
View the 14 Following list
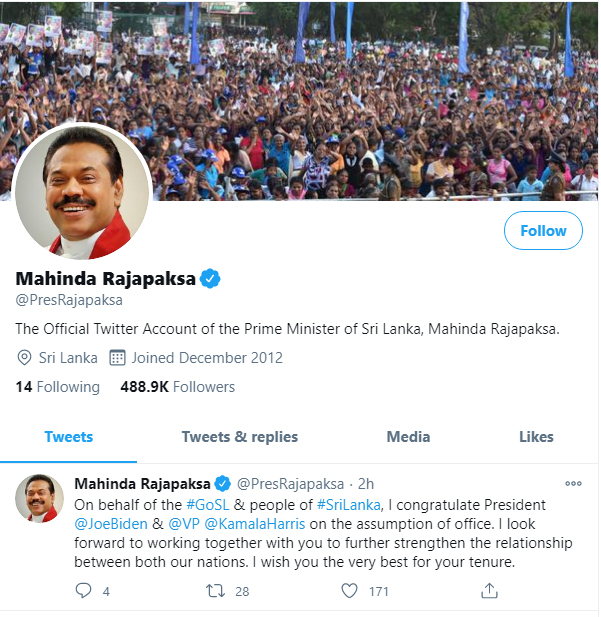(x=57, y=387)
